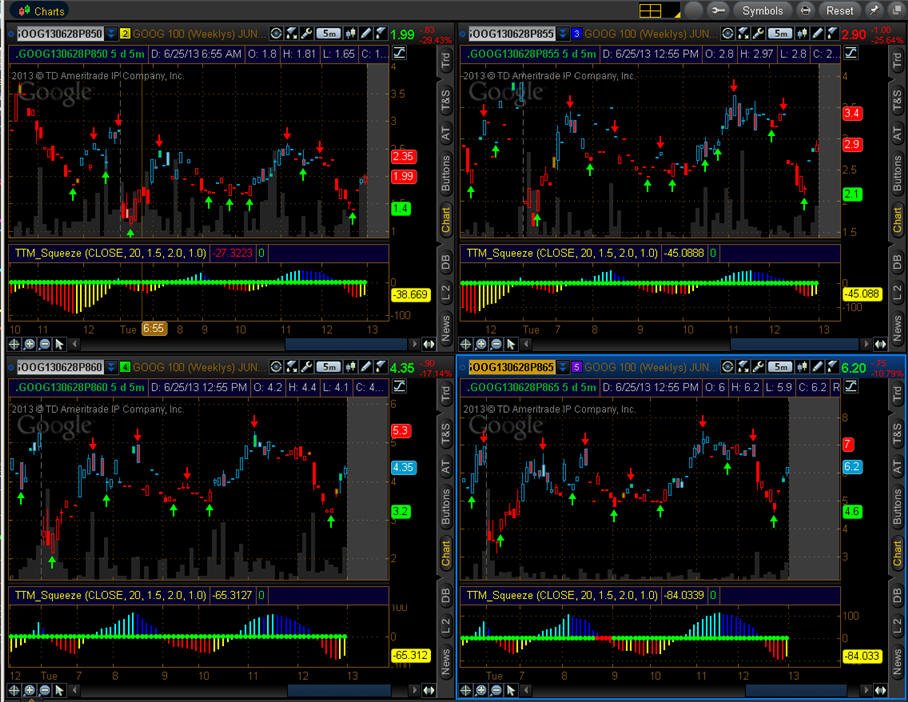This screenshot has width=908, height=702.
Task: Open chart settings wrench in P850 chart
Action: tap(306, 34)
